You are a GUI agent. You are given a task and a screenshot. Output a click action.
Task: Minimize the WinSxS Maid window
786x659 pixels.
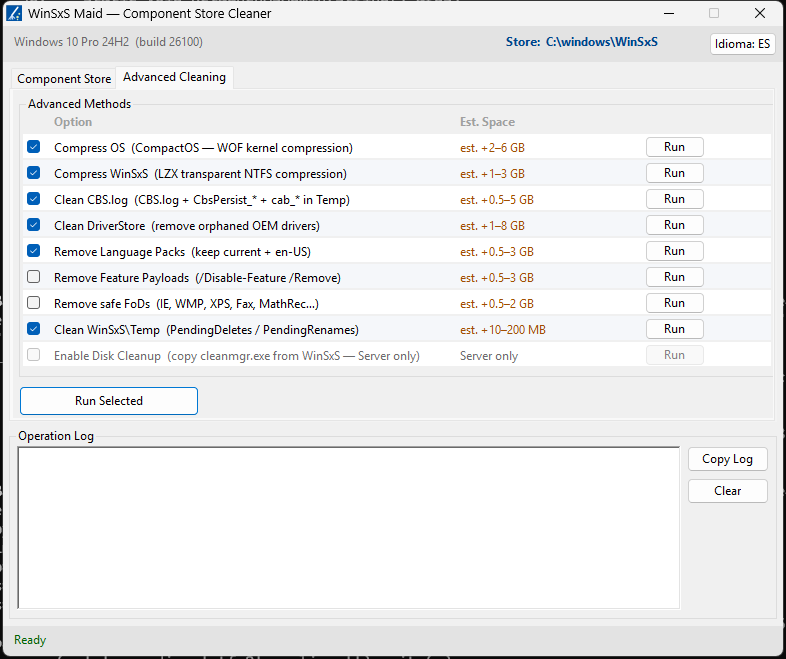click(x=669, y=14)
